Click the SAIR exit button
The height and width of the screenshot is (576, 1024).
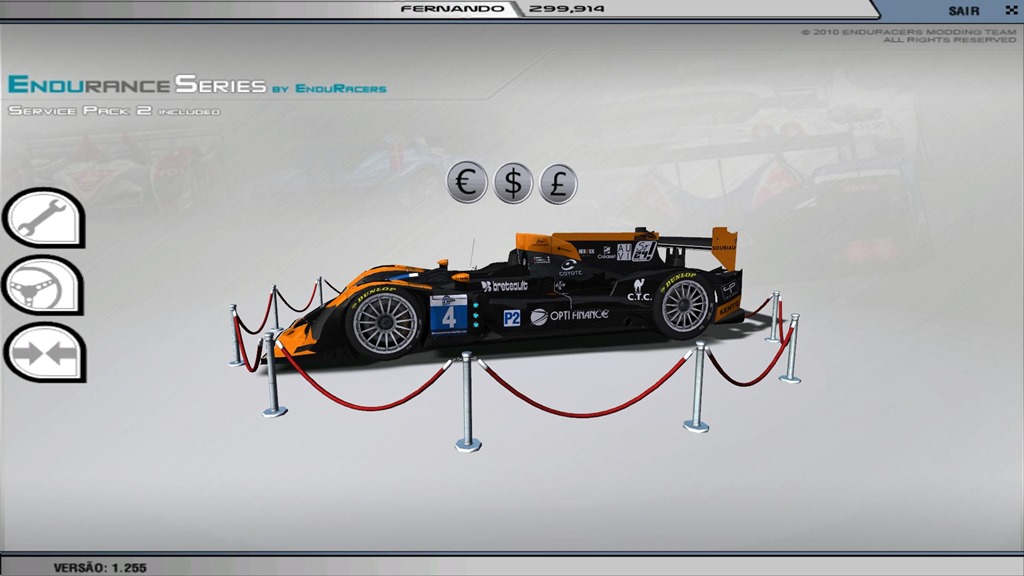click(x=964, y=10)
